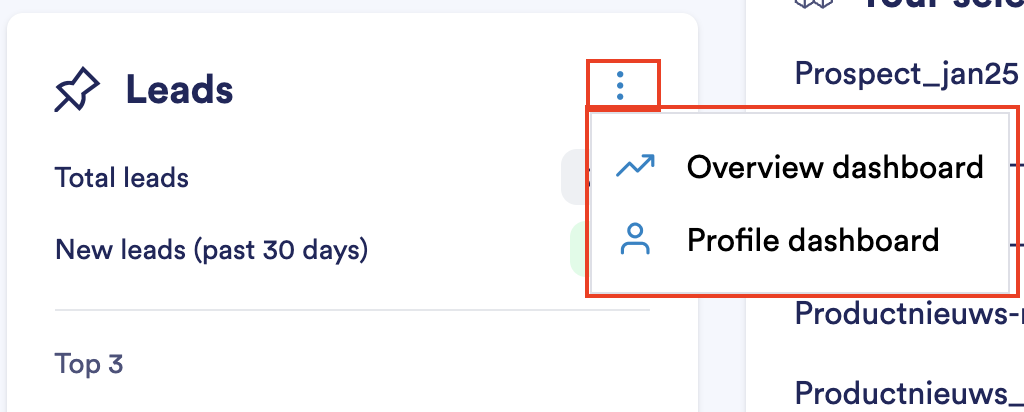Viewport: 1024px width, 412px height.
Task: Open the Prospect_jan25 selection
Action: 905,72
